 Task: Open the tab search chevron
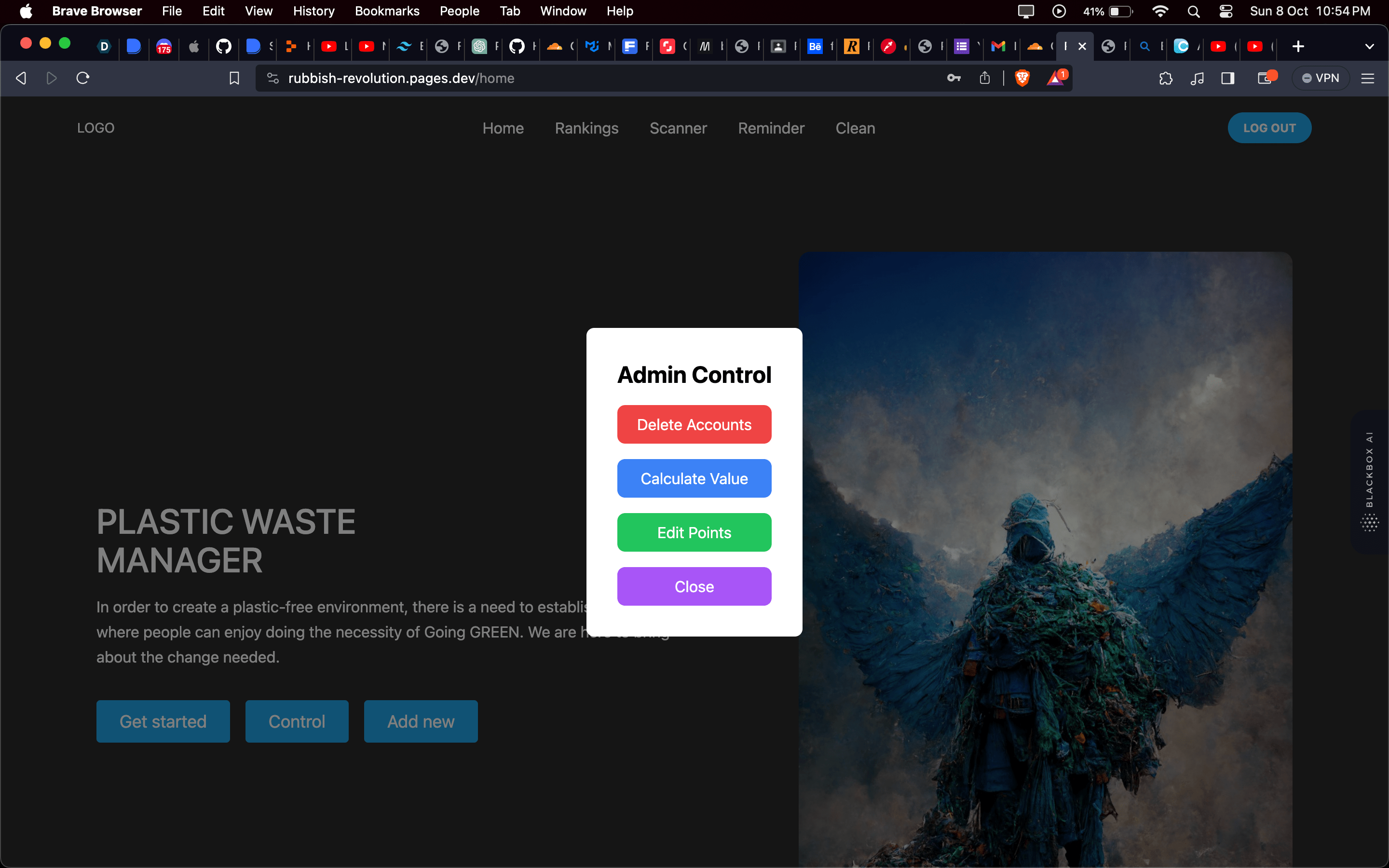(1371, 46)
